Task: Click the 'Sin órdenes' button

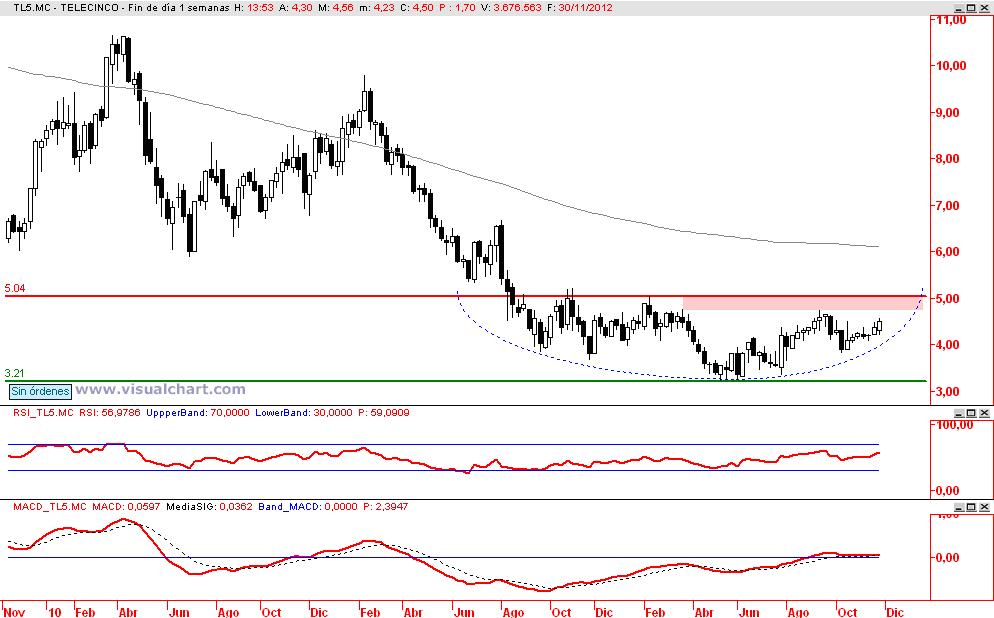Action: pyautogui.click(x=40, y=391)
